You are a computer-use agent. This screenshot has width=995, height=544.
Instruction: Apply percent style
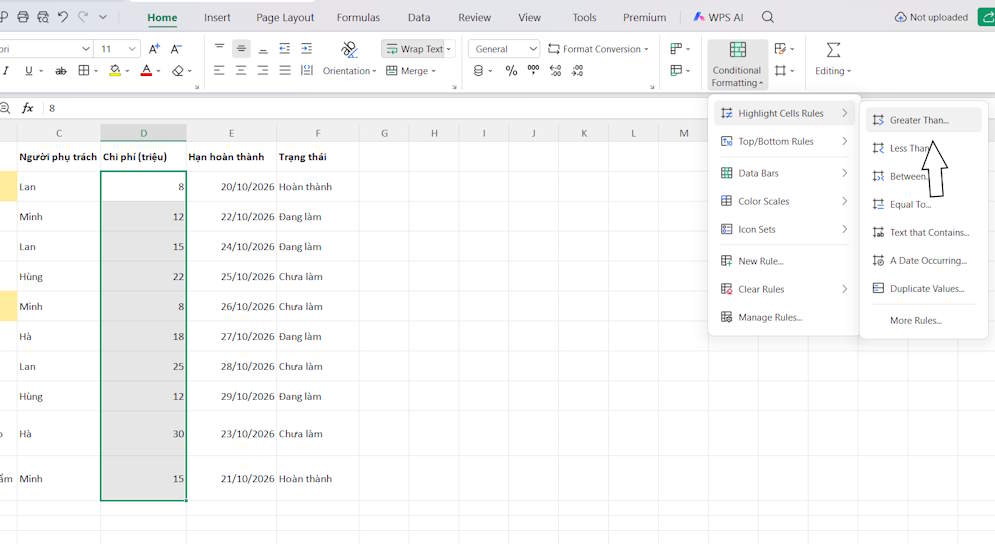(511, 70)
